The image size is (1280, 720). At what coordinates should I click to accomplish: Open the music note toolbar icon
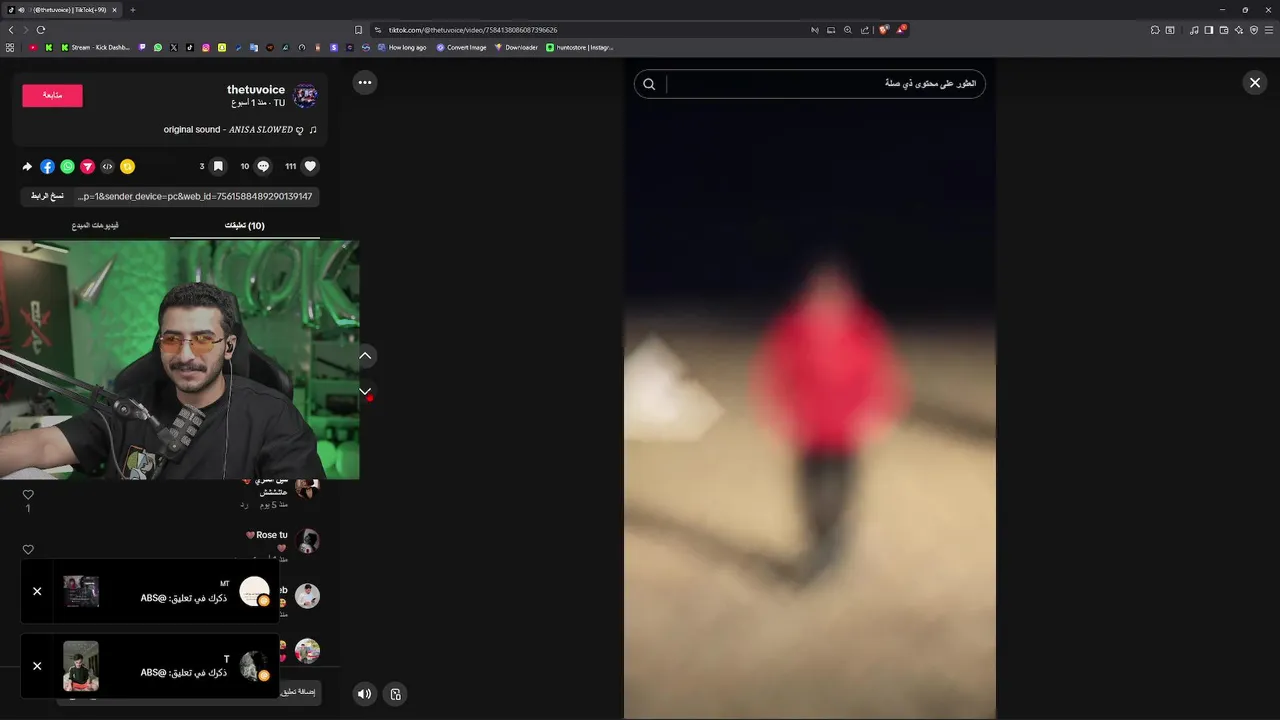(1194, 30)
